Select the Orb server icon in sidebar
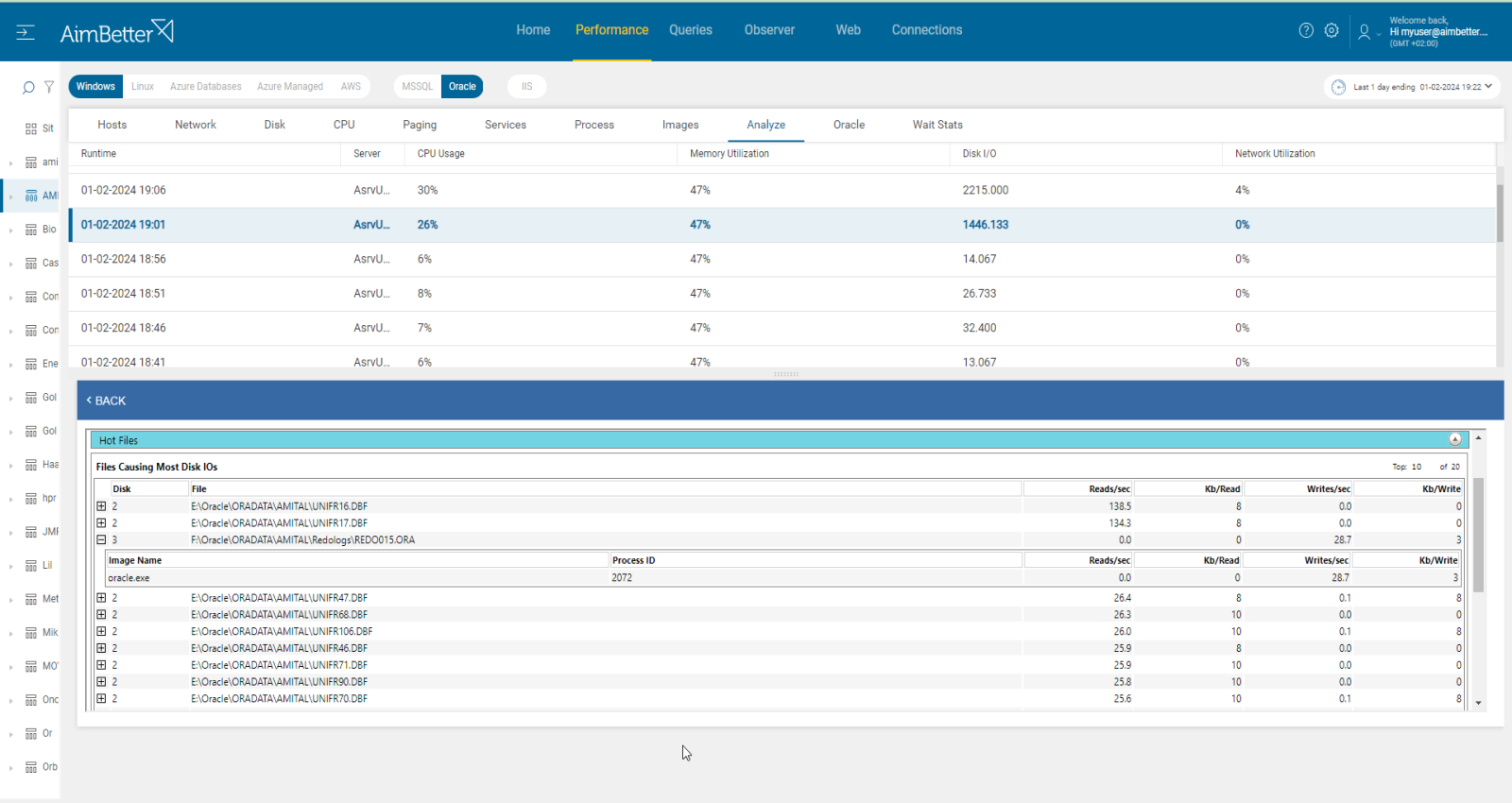Screen dimensions: 1512x803 (31, 767)
